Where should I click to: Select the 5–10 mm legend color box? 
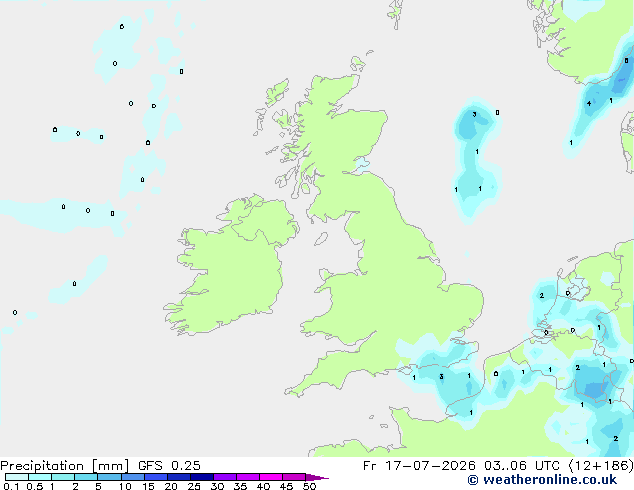109,477
